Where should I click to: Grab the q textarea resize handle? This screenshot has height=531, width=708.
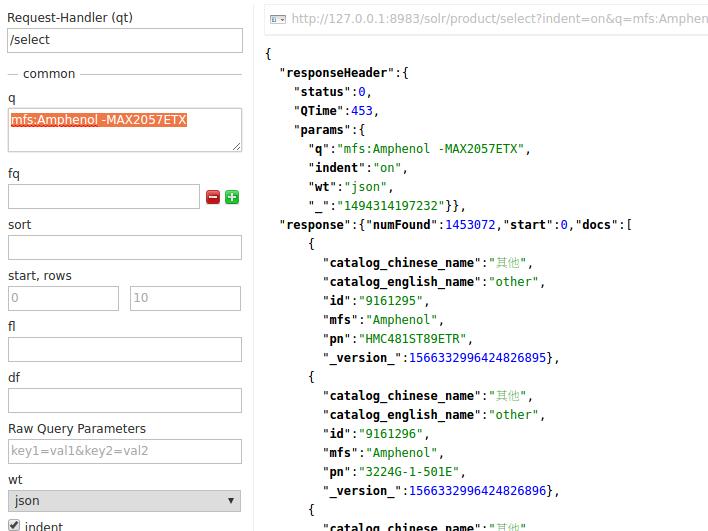click(237, 146)
